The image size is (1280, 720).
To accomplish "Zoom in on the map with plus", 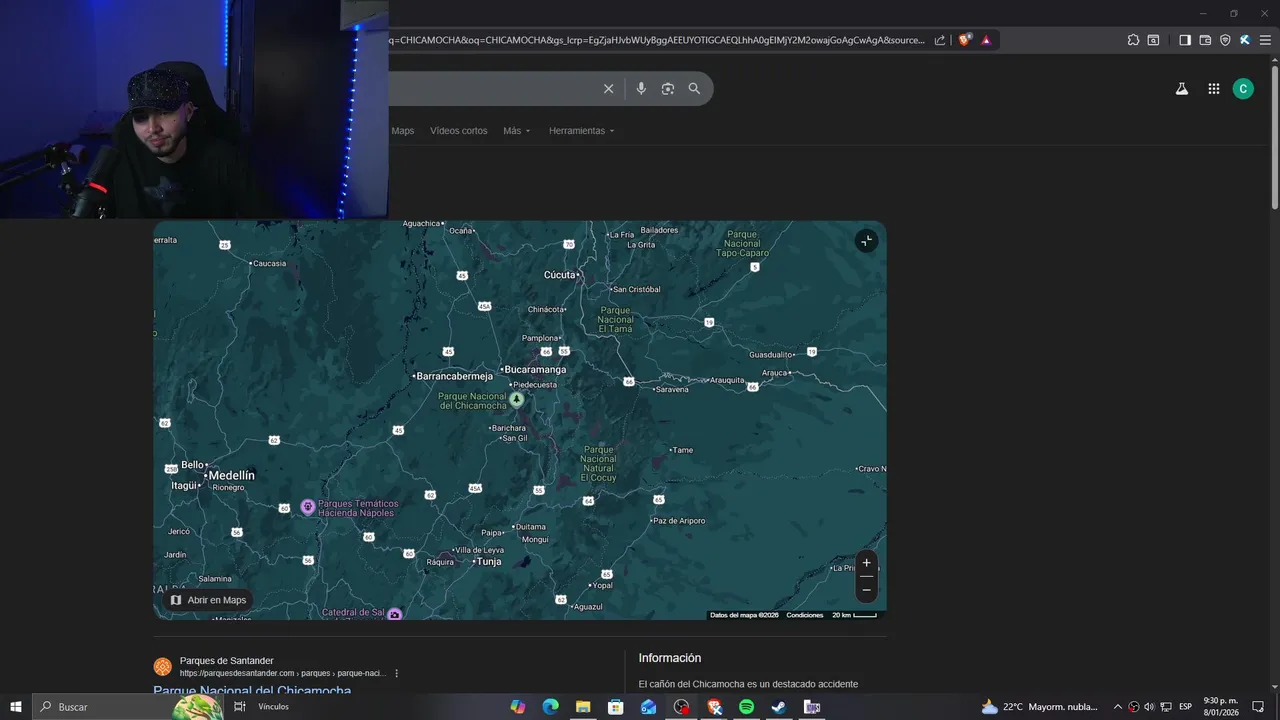I will [866, 563].
